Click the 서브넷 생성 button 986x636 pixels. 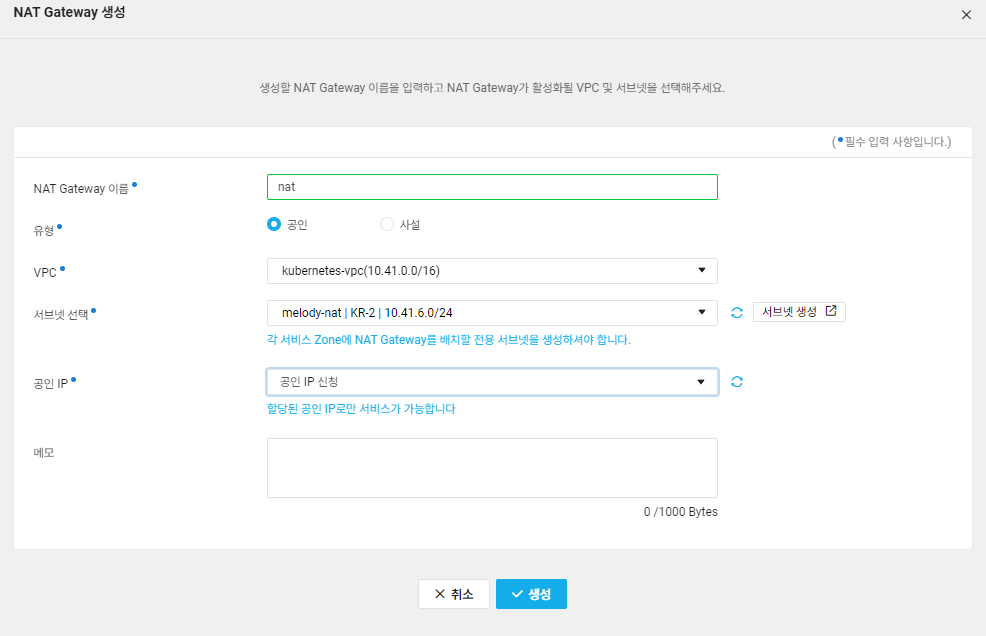pyautogui.click(x=799, y=312)
